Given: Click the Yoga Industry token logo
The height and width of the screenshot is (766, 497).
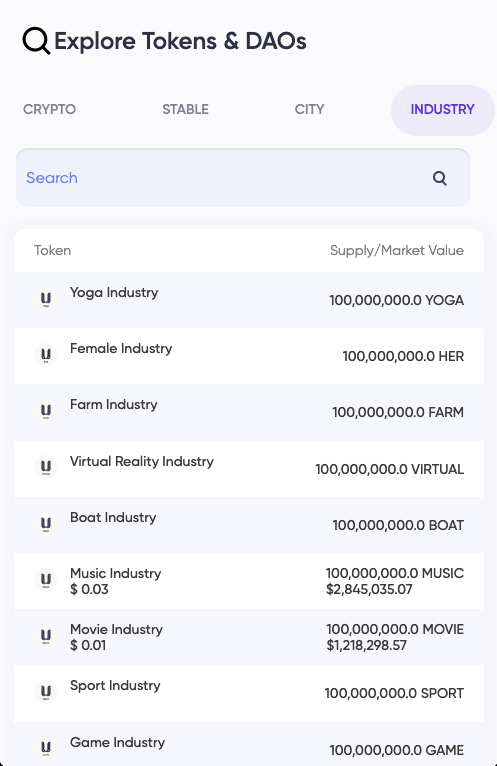Looking at the screenshot, I should 46,298.
